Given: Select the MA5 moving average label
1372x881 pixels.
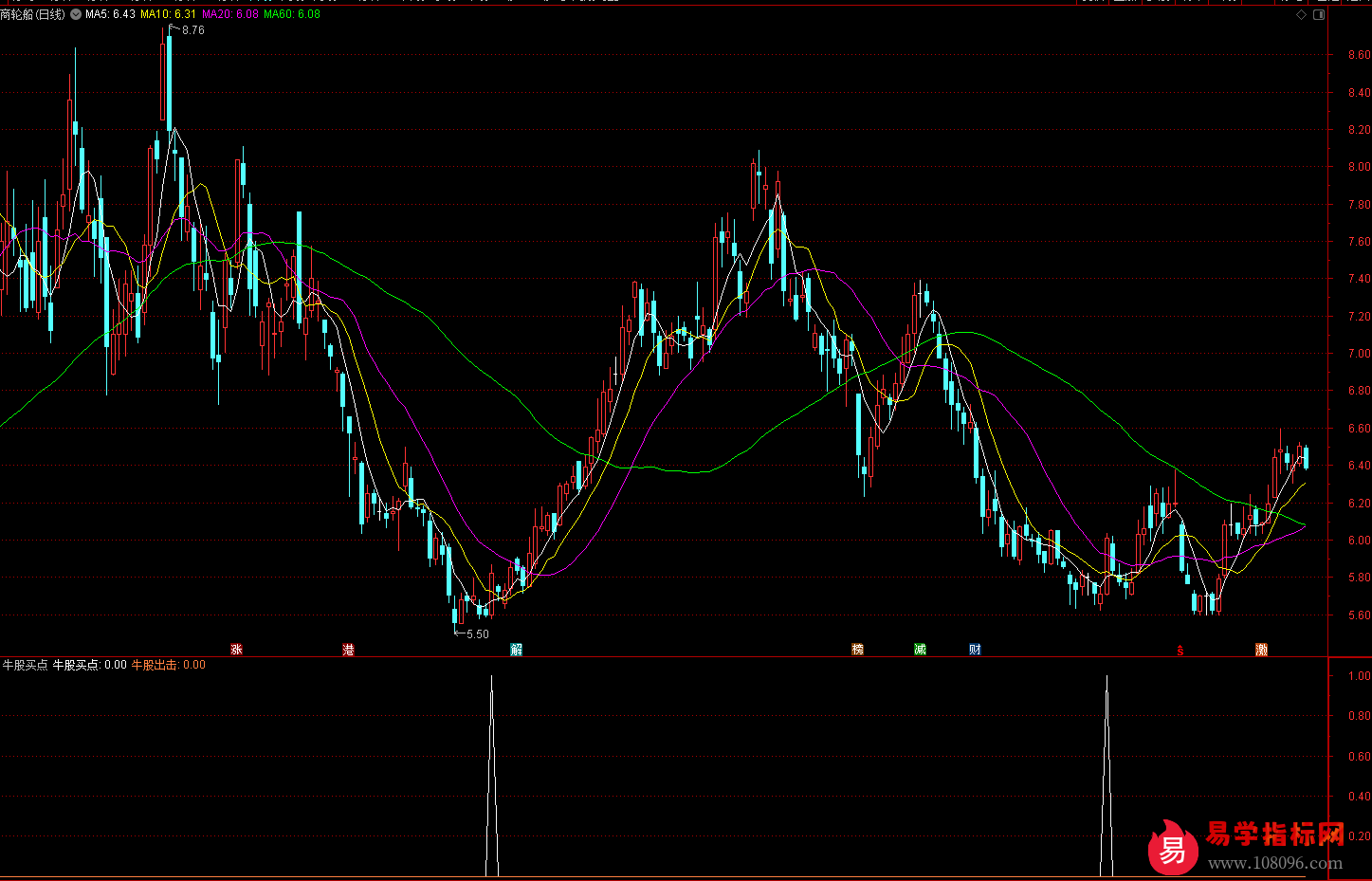Looking at the screenshot, I should point(110,15).
